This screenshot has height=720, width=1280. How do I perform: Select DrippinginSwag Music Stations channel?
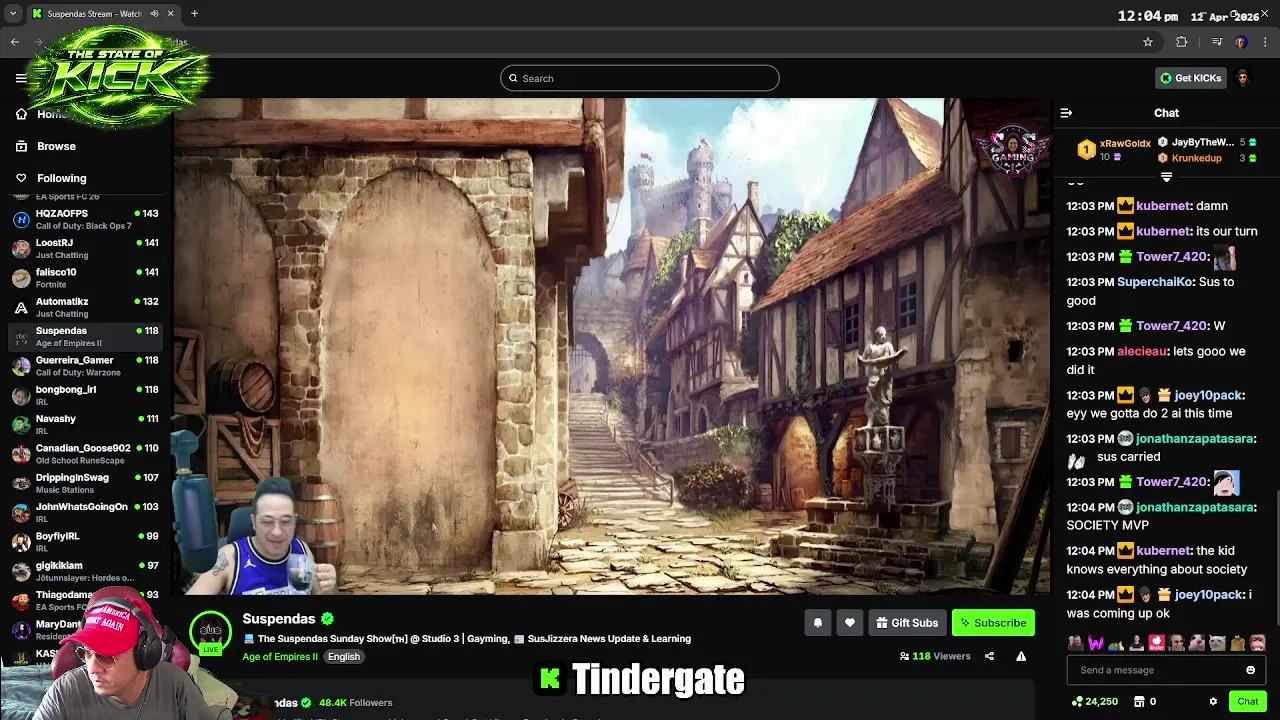pyautogui.click(x=86, y=483)
